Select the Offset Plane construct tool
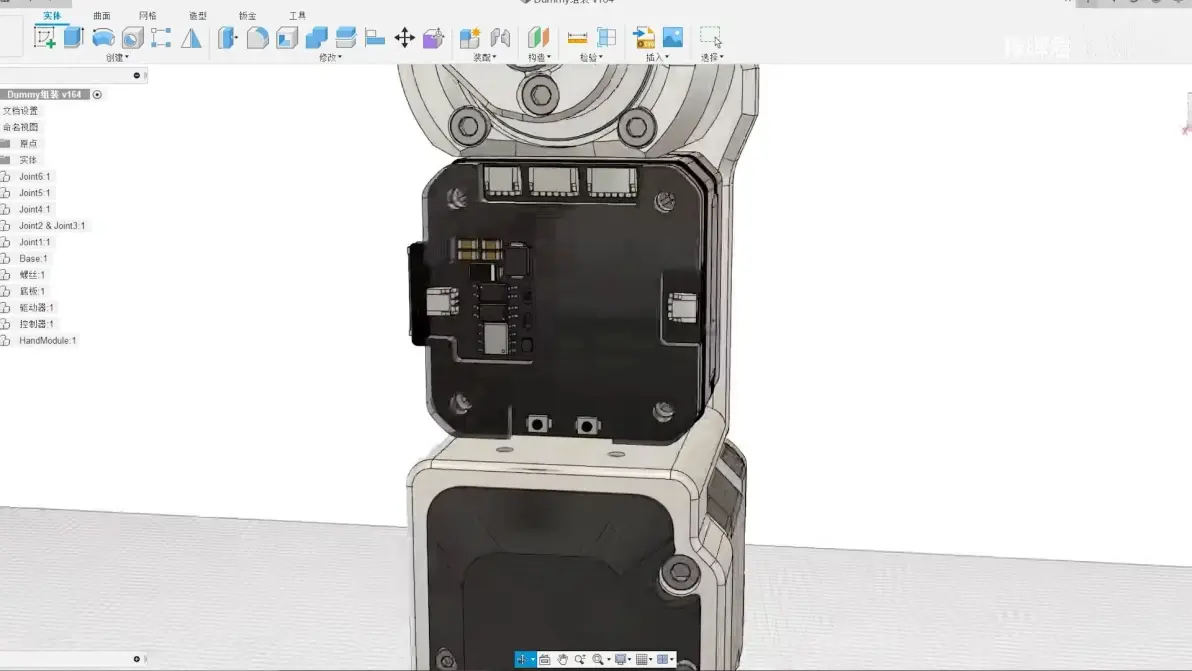This screenshot has height=671, width=1192. tap(538, 37)
